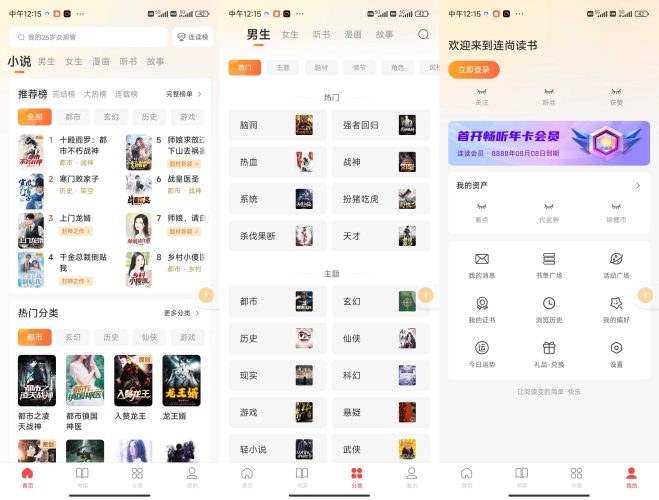Image resolution: width=659 pixels, height=500 pixels.
Task: Open 今日运势 fortune icon
Action: [482, 348]
